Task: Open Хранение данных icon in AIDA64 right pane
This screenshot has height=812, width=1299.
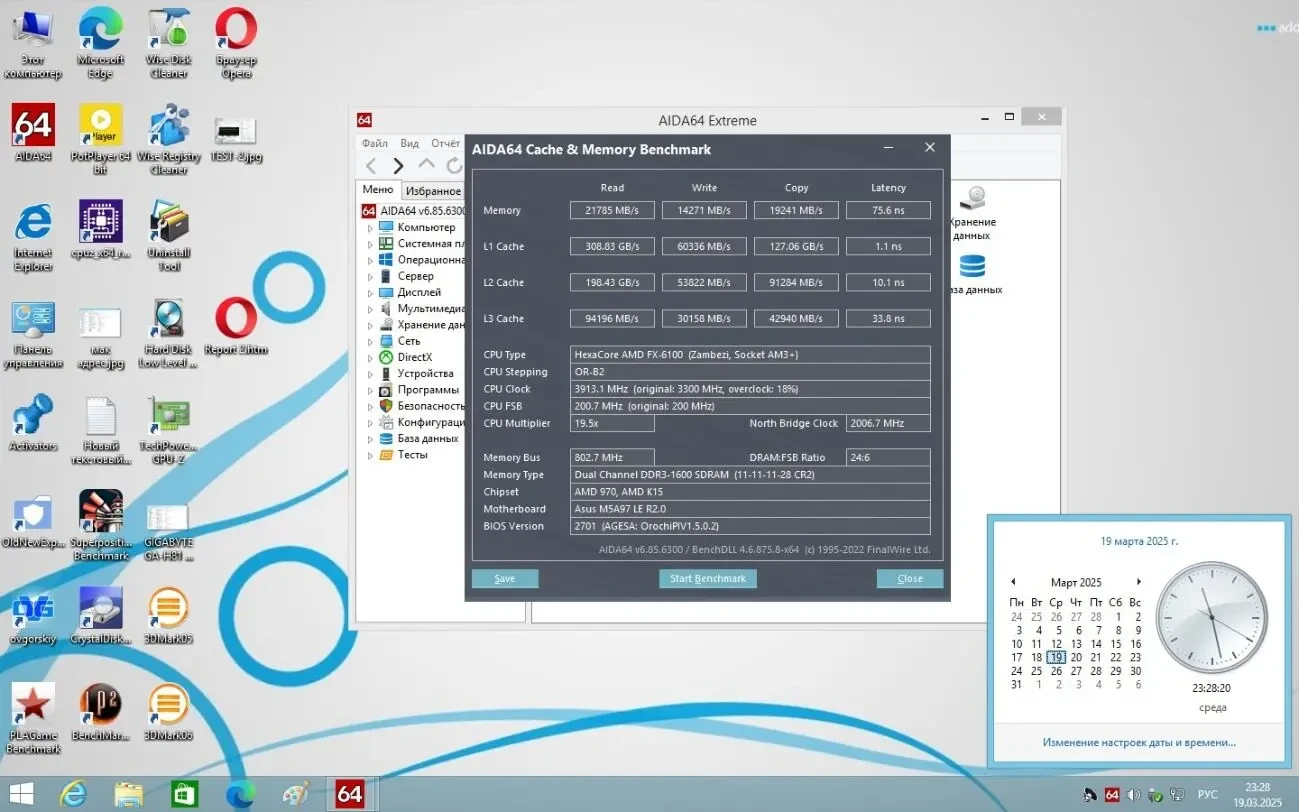Action: [x=971, y=214]
